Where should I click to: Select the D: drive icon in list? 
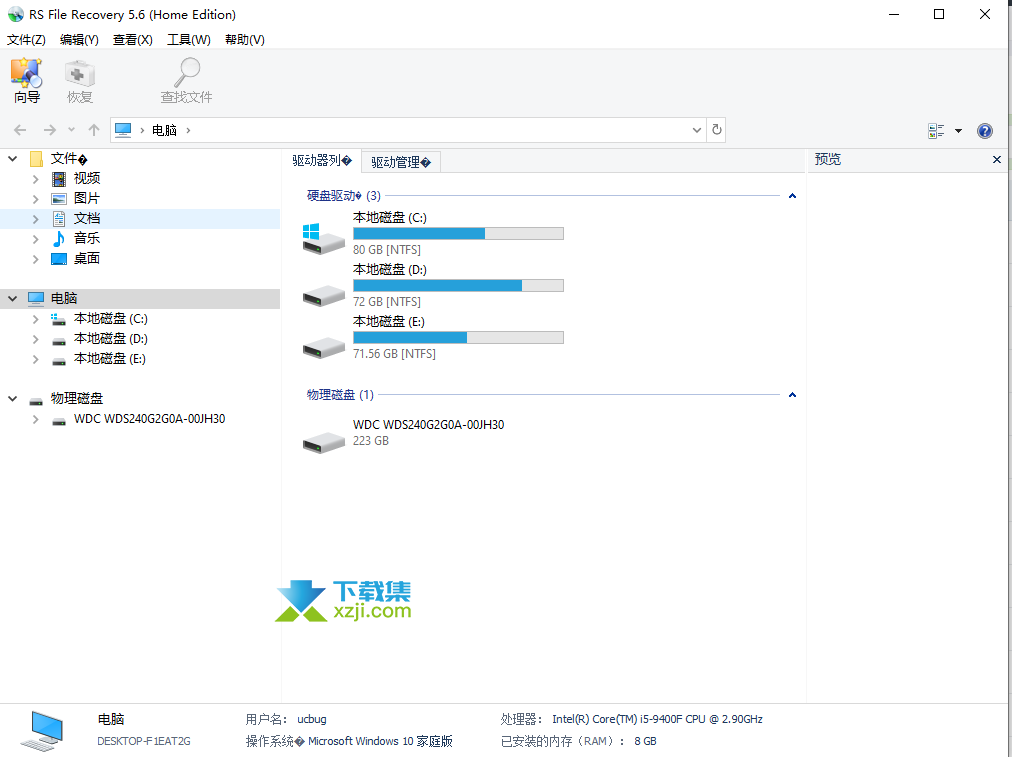[x=323, y=296]
